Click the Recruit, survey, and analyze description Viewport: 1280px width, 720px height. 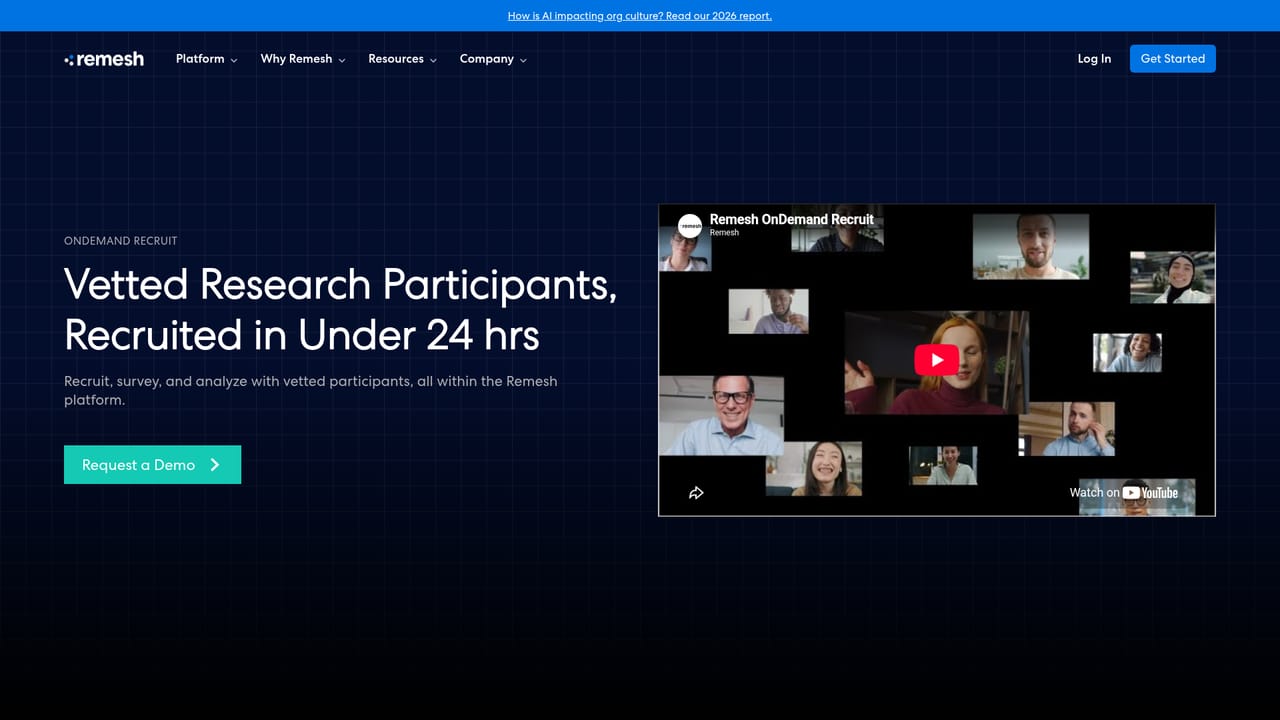311,390
